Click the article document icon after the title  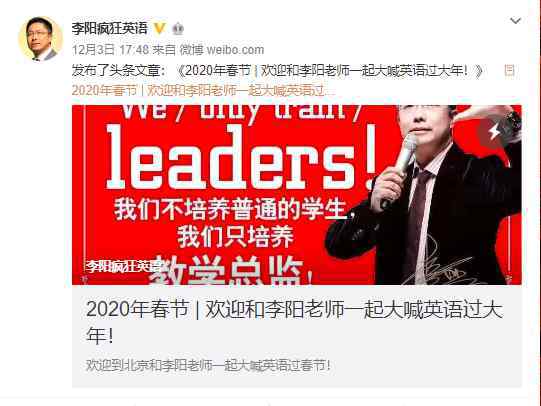tap(509, 70)
